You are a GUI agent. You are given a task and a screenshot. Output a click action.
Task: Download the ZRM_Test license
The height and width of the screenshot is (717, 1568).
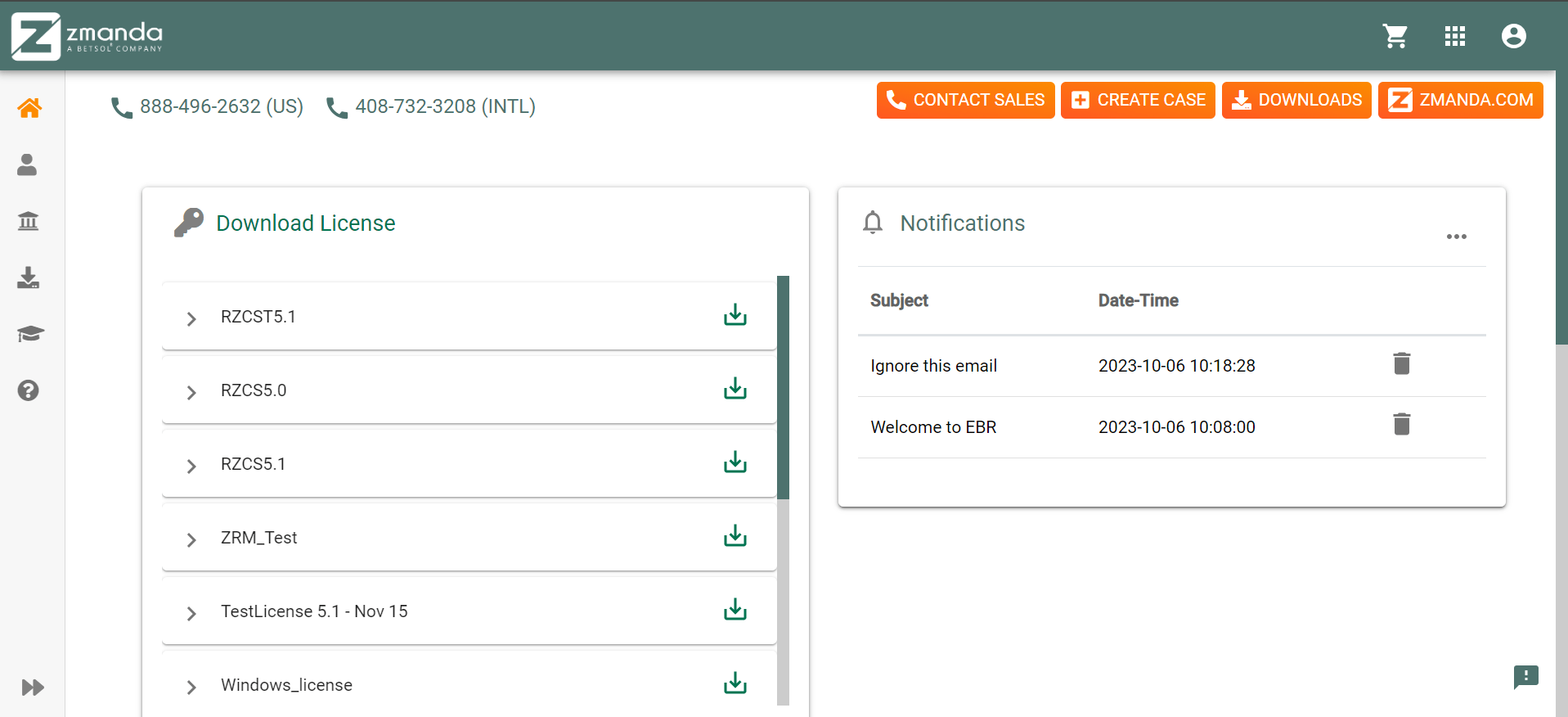[x=735, y=536]
